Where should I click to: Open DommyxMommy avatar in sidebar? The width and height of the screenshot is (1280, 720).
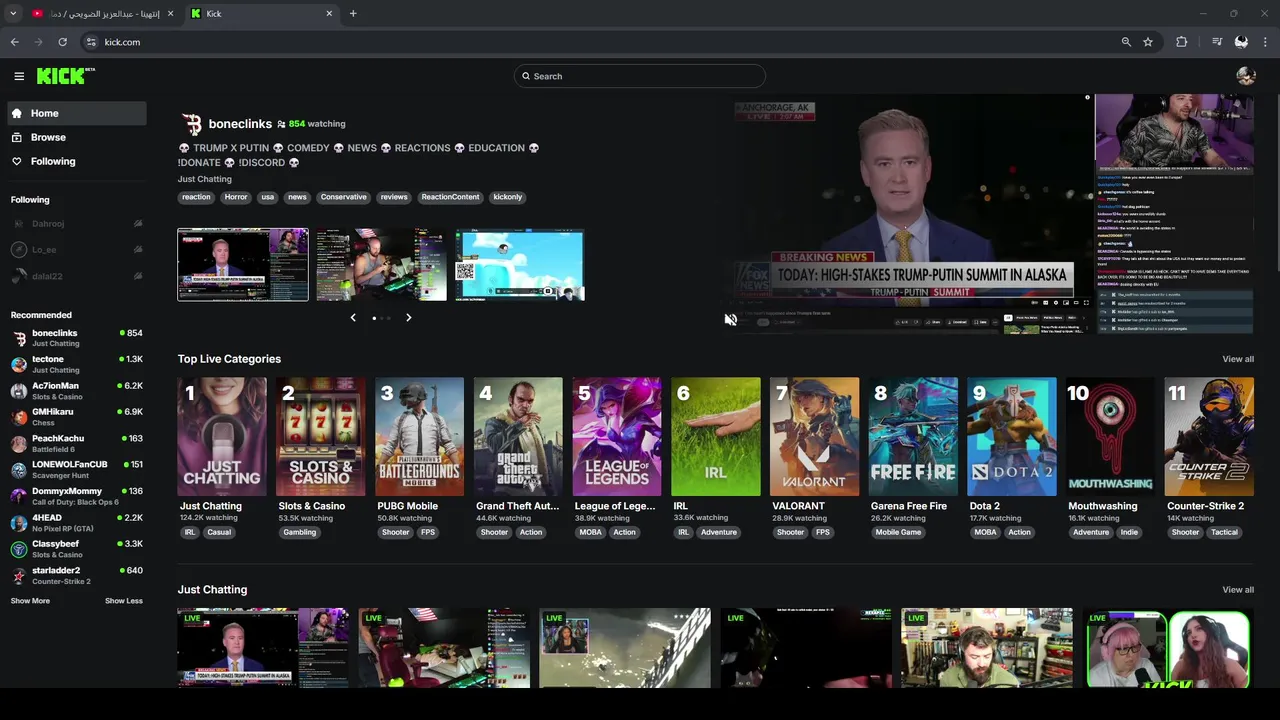point(19,496)
